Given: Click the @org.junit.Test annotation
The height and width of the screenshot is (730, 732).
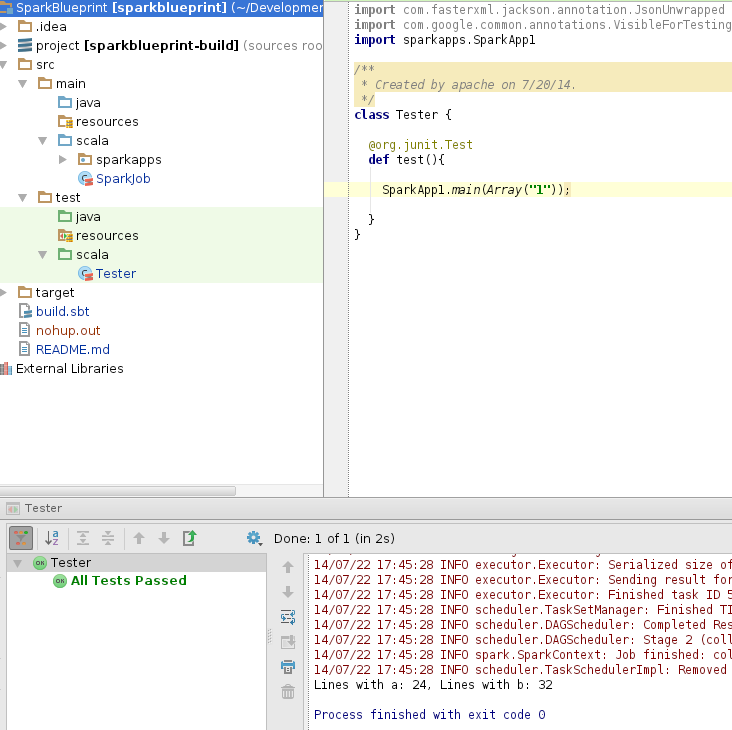Looking at the screenshot, I should tap(421, 145).
